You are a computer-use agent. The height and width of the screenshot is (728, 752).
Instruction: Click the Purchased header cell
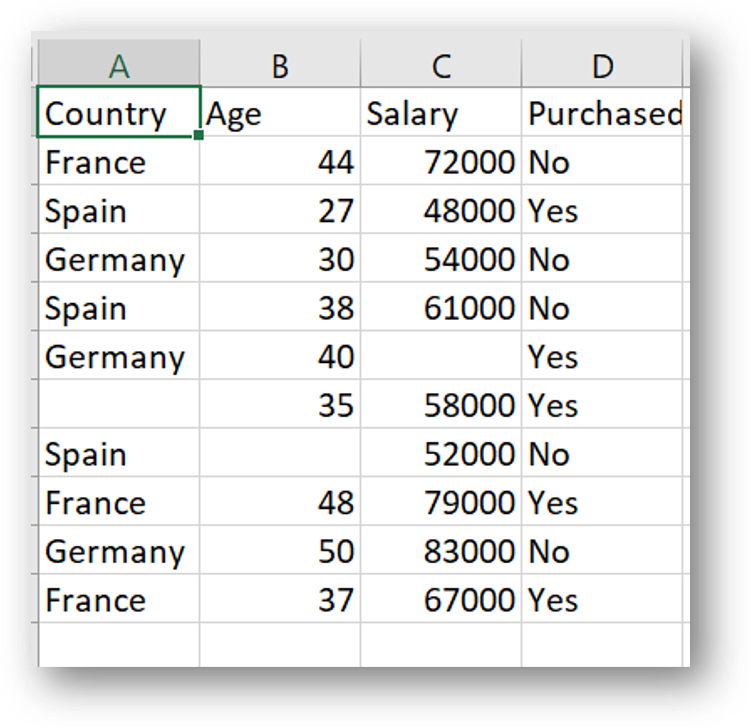click(602, 112)
